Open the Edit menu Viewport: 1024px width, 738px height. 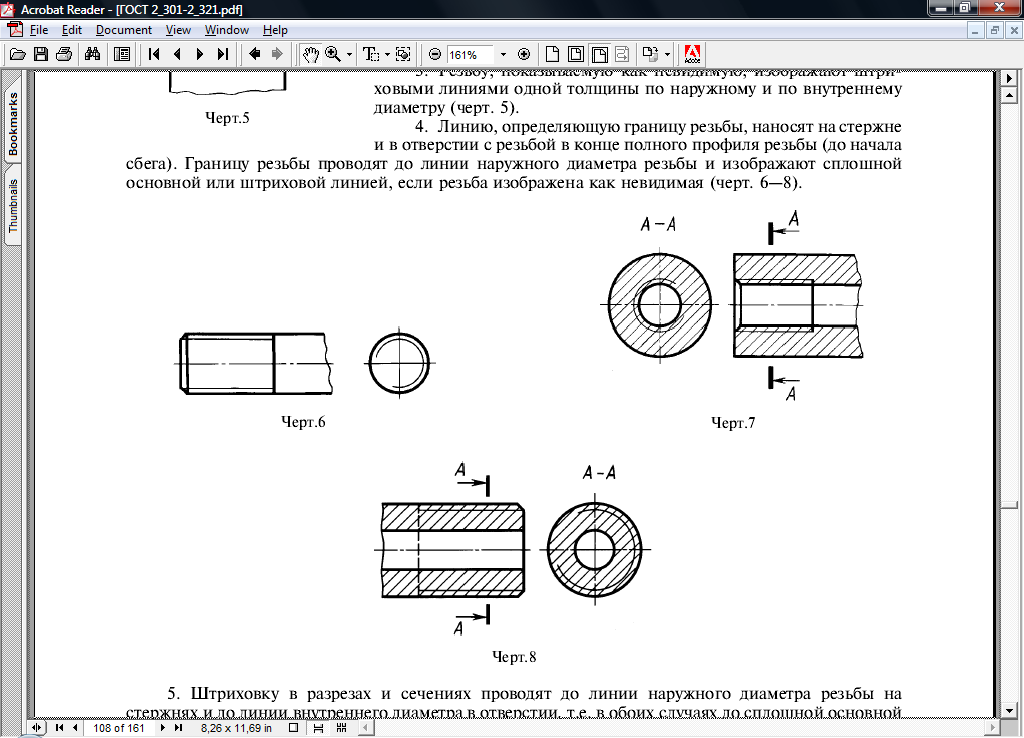(72, 30)
